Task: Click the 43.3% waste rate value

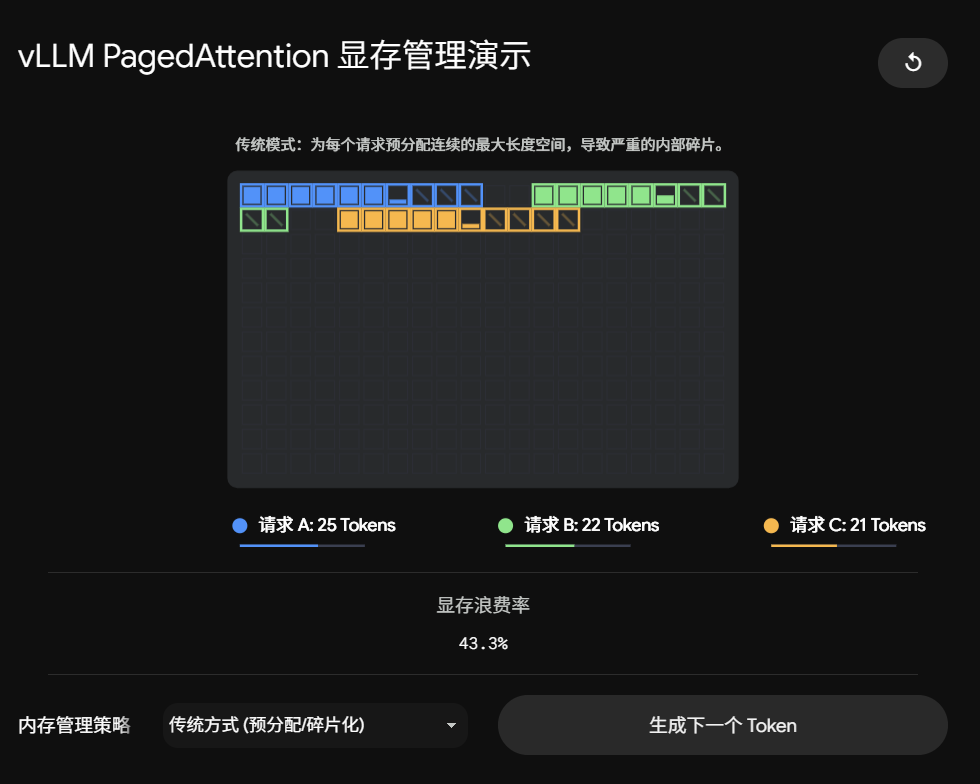Action: click(x=483, y=643)
